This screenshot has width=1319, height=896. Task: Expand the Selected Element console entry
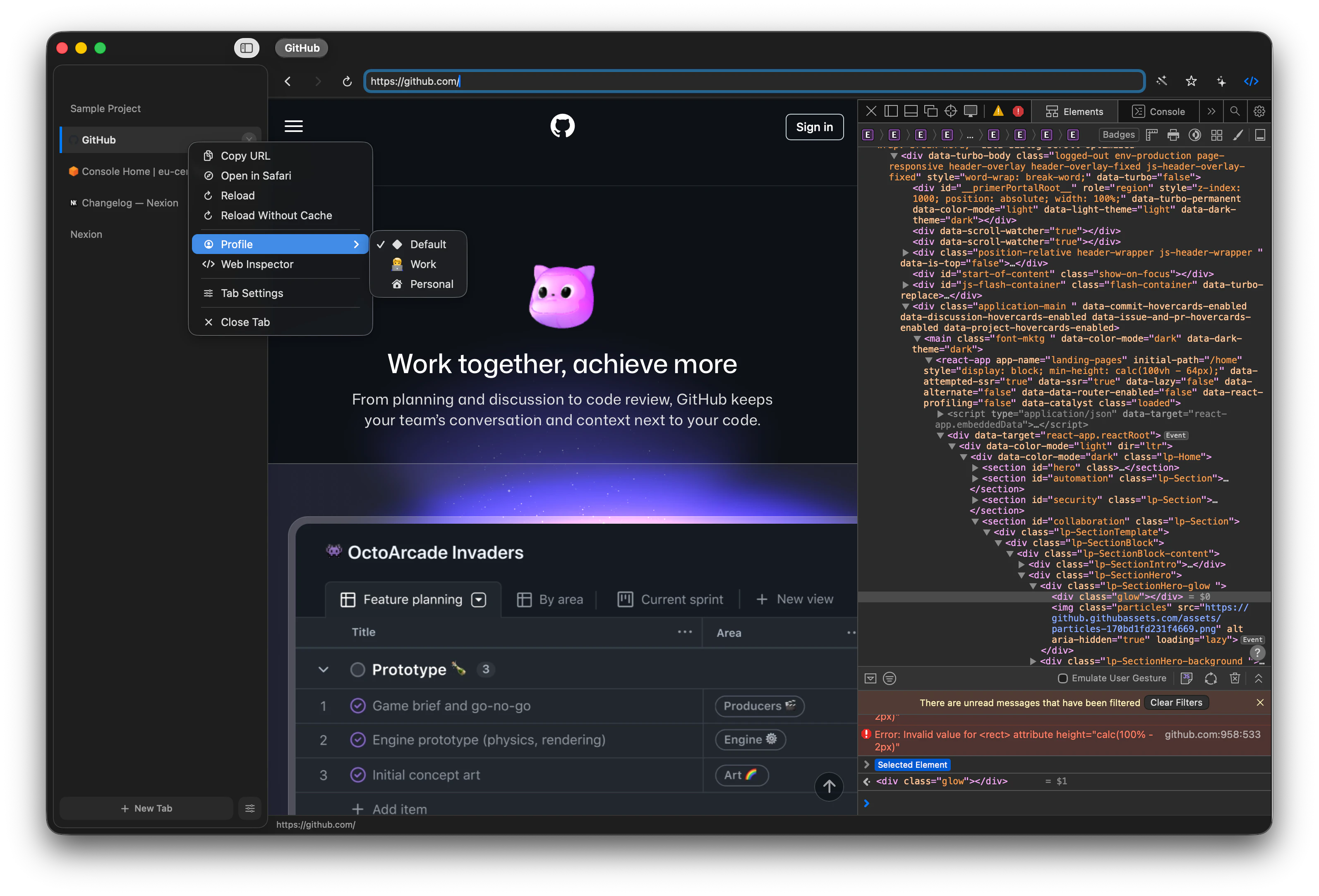point(867,764)
